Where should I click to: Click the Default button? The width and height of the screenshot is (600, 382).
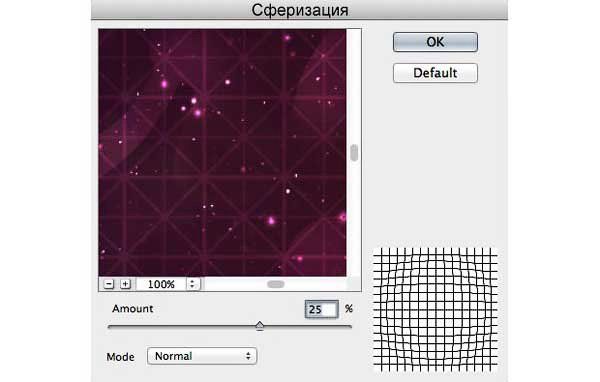click(435, 73)
